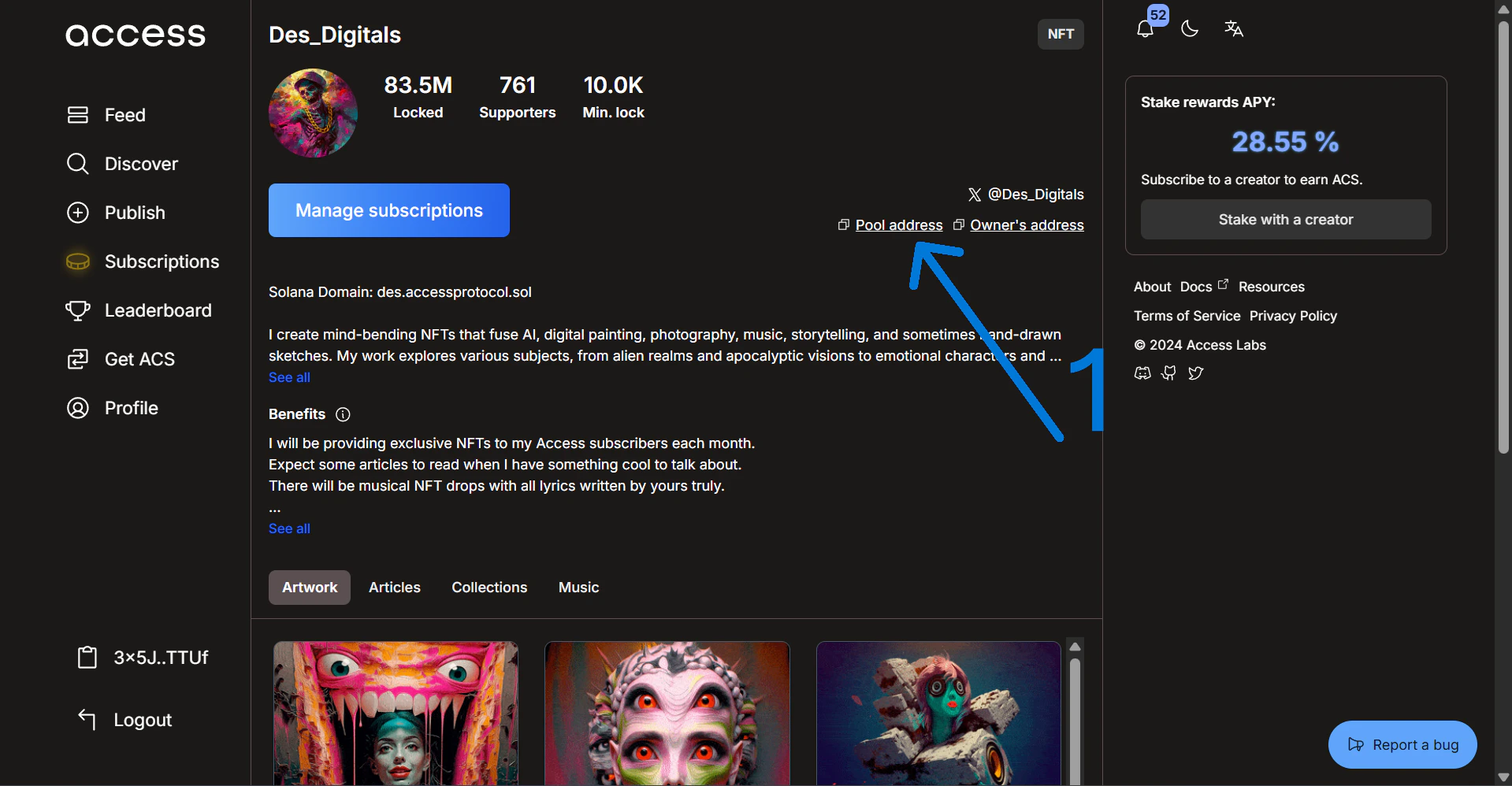This screenshot has width=1512, height=786.
Task: Expand description with first See all
Action: [x=289, y=377]
